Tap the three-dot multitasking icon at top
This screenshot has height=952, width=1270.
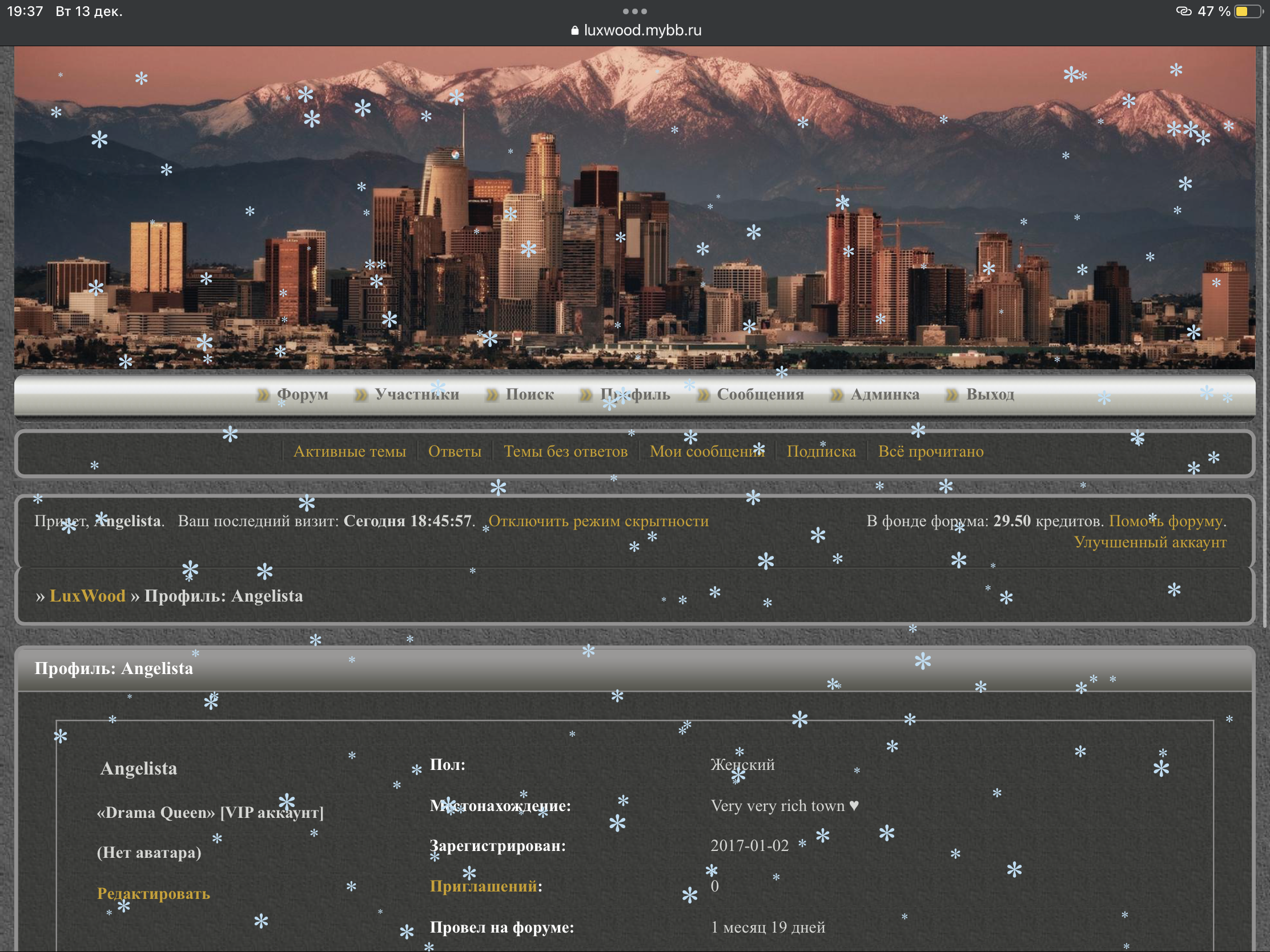click(635, 11)
